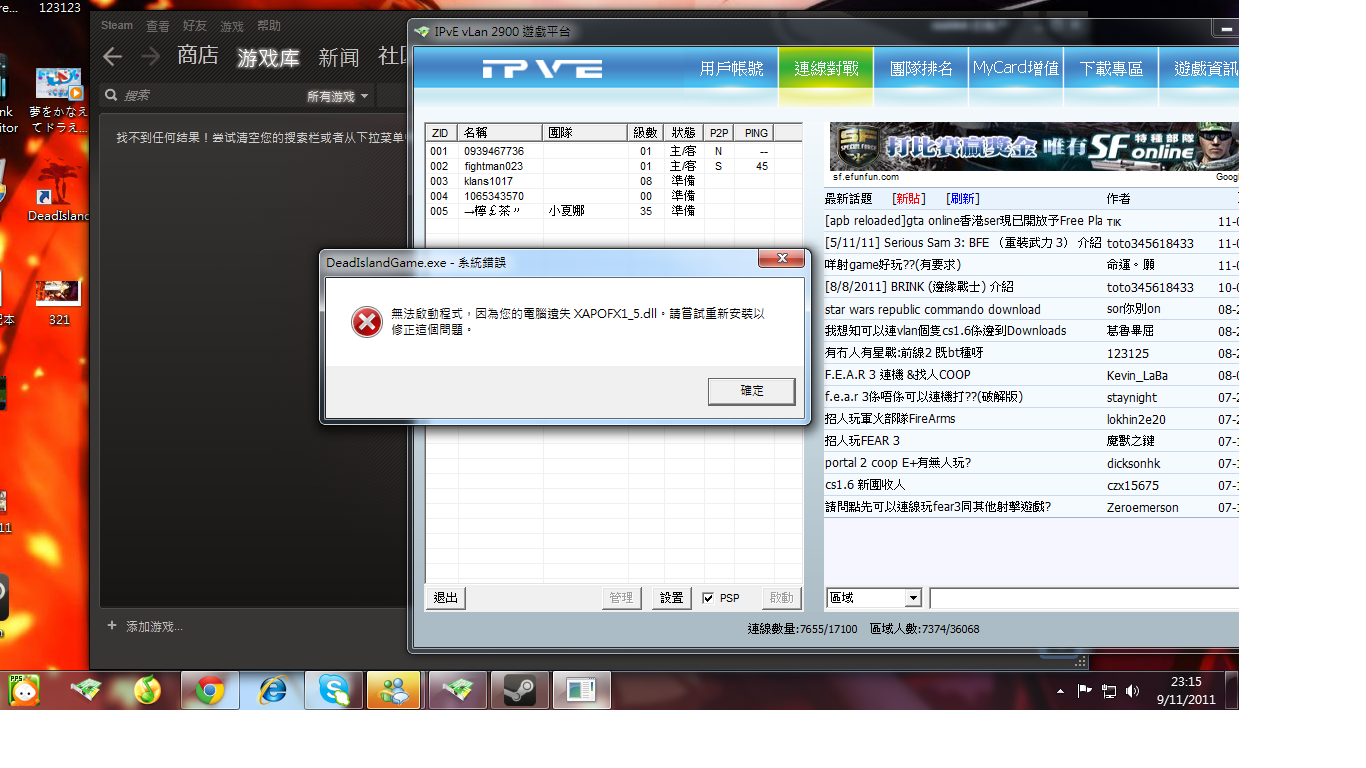Click the volume speaker icon in tray
The height and width of the screenshot is (768, 1366).
(x=1132, y=690)
